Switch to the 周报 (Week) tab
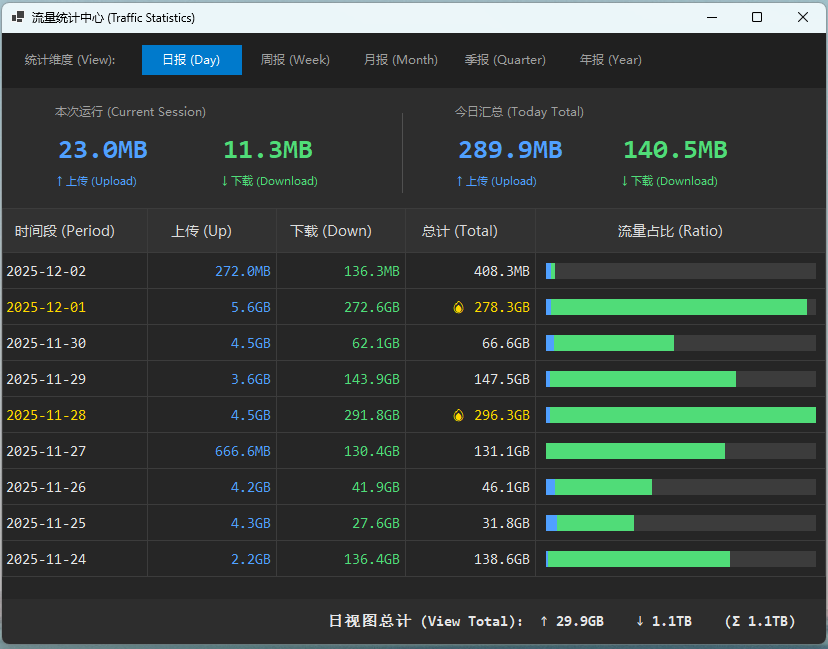 point(295,60)
